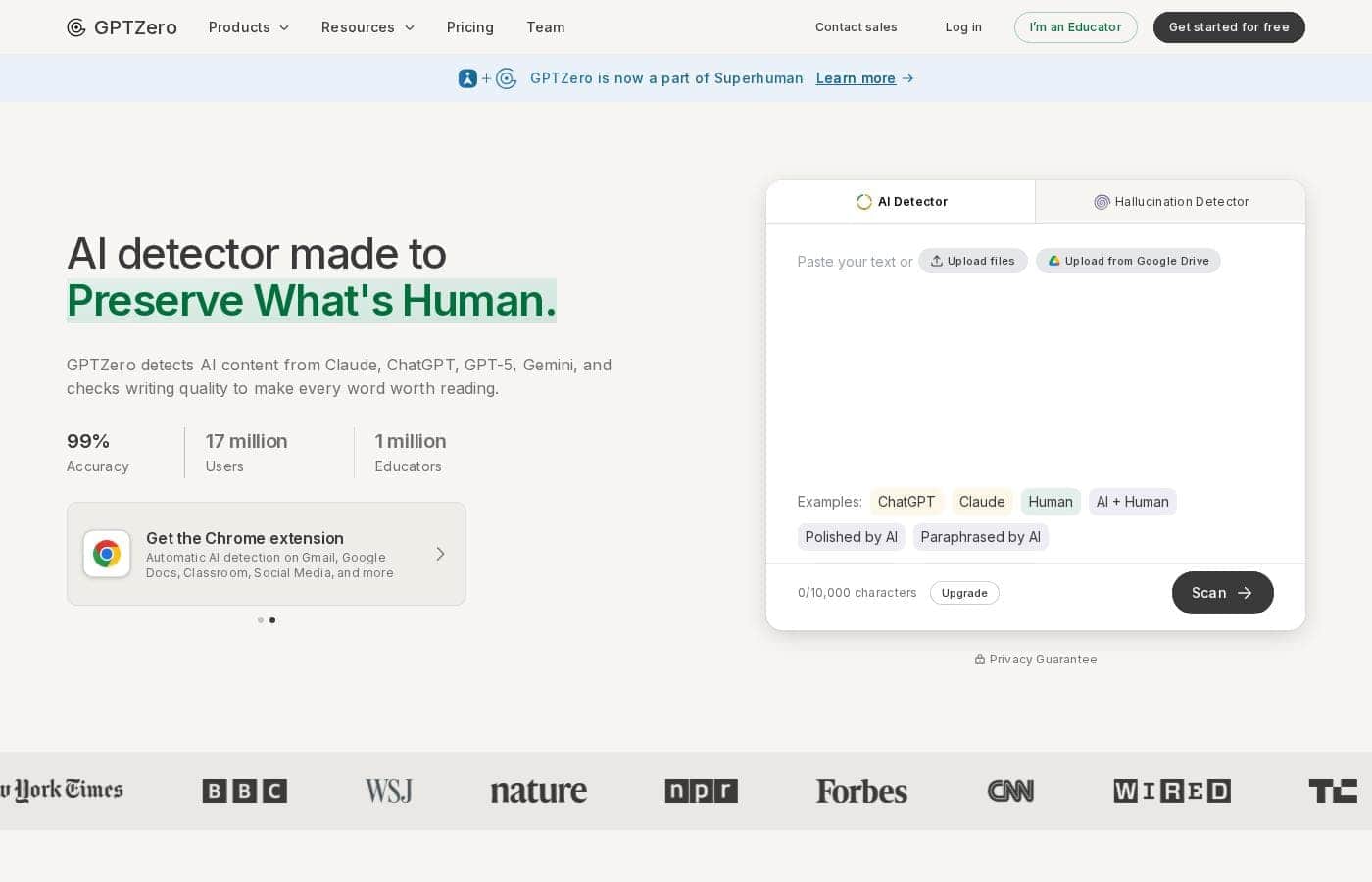
Task: Follow the Learn more link
Action: coord(856,78)
